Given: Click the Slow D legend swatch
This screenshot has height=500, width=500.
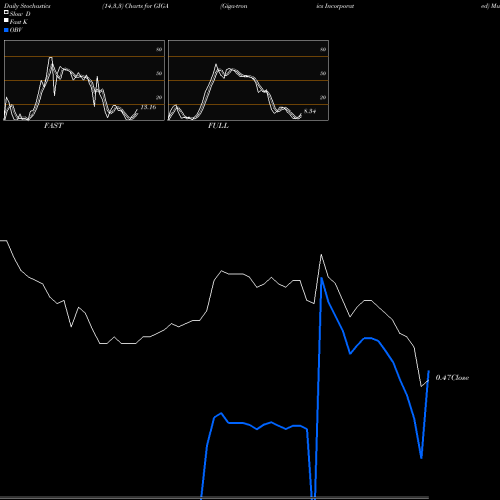Looking at the screenshot, I should pos(6,12).
